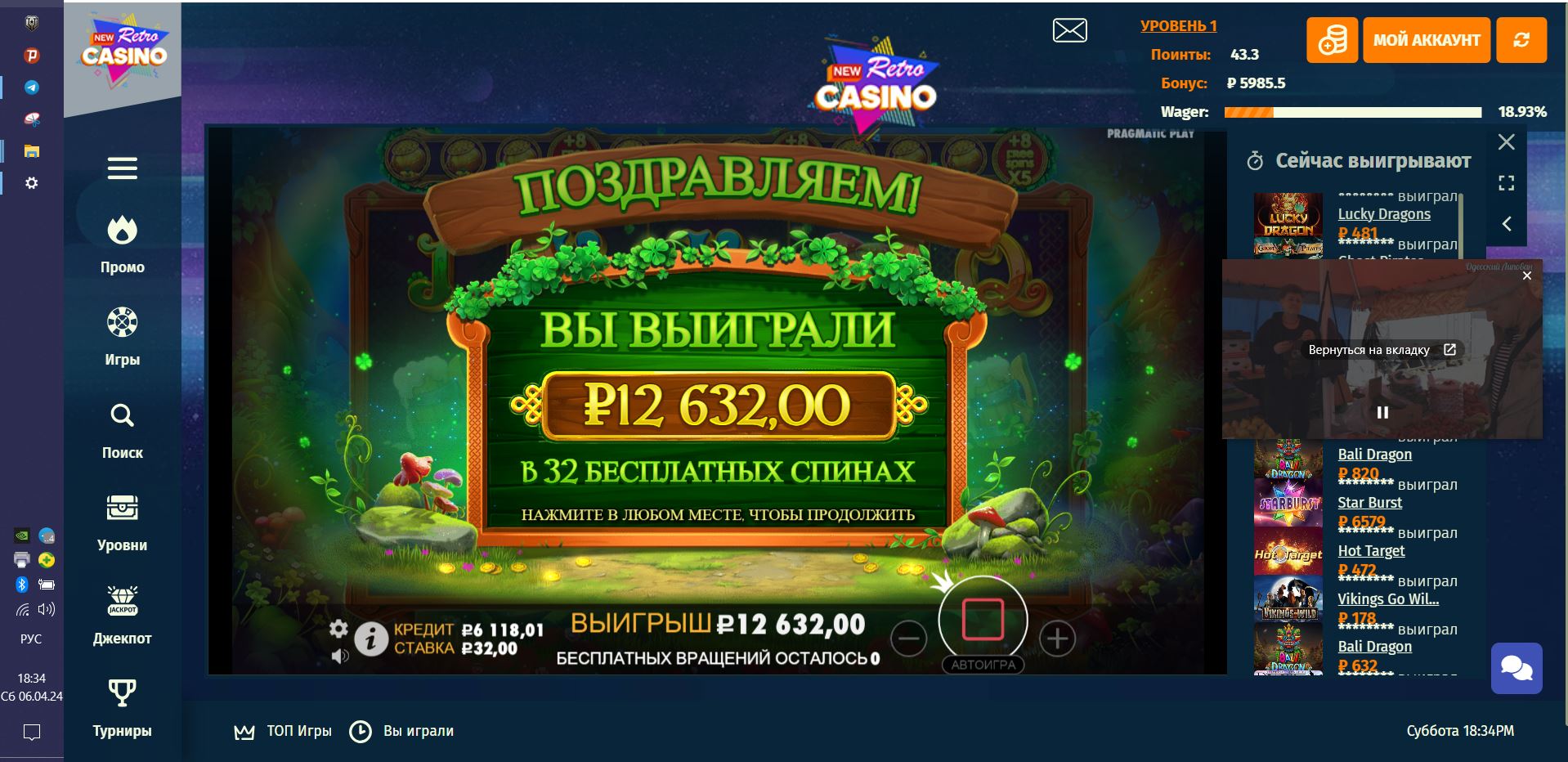
Task: Pause the picture-in-picture video
Action: pos(1382,412)
